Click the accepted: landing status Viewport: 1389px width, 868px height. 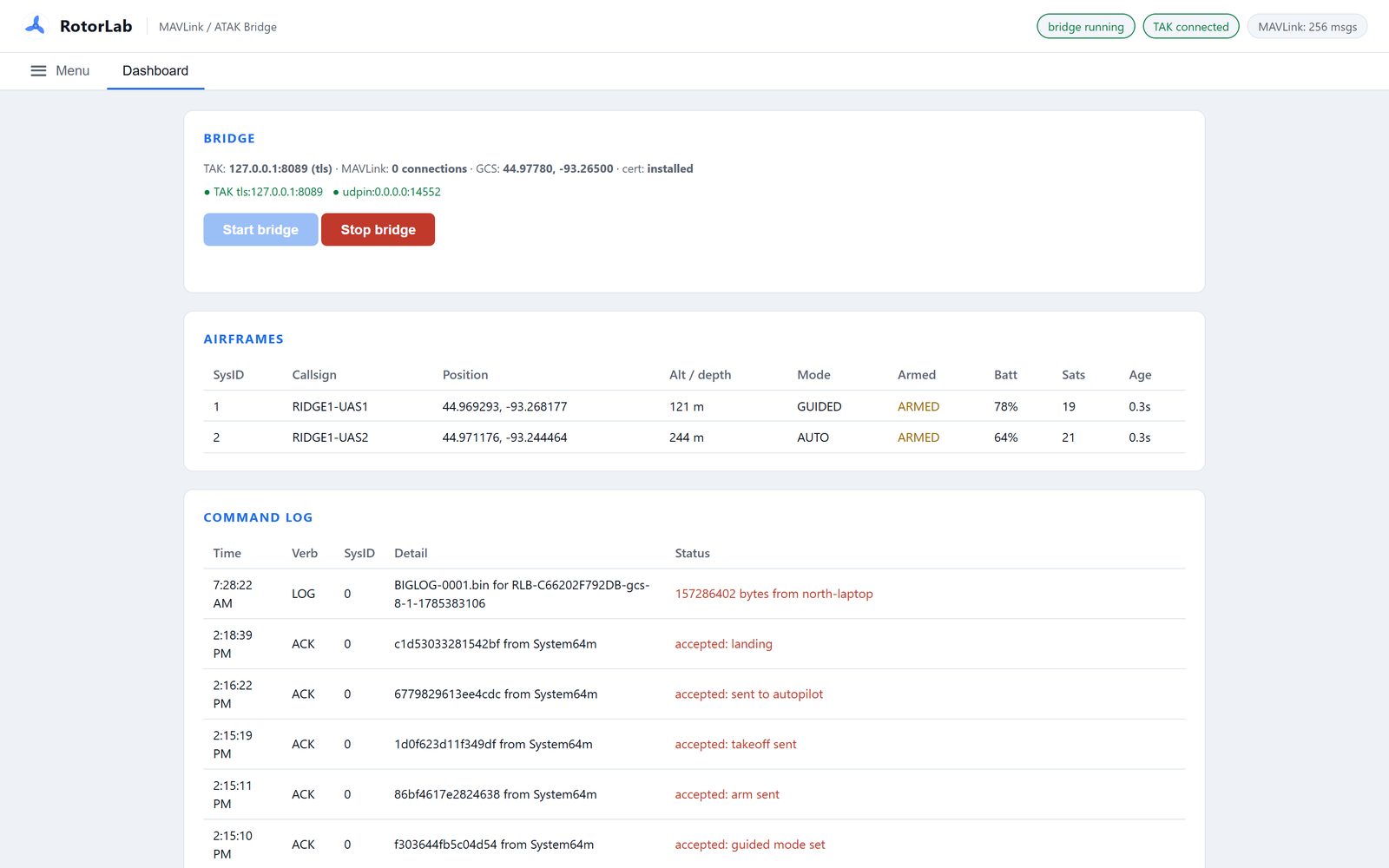tap(723, 644)
